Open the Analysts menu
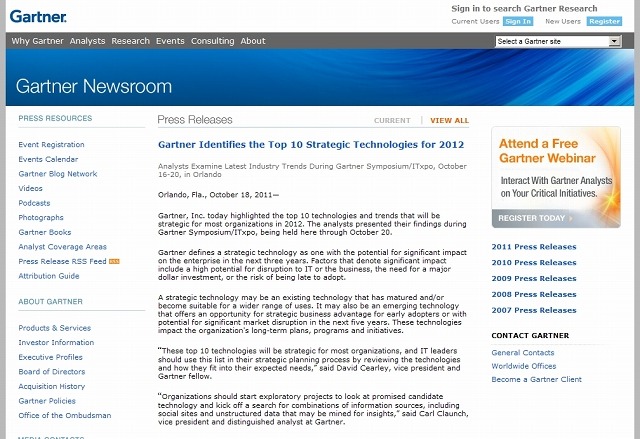The width and height of the screenshot is (640, 439). (x=87, y=41)
